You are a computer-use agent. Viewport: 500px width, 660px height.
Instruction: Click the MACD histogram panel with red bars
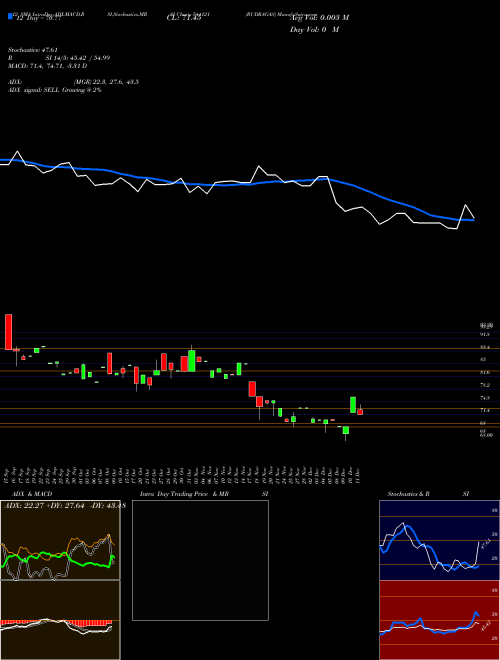click(x=60, y=620)
